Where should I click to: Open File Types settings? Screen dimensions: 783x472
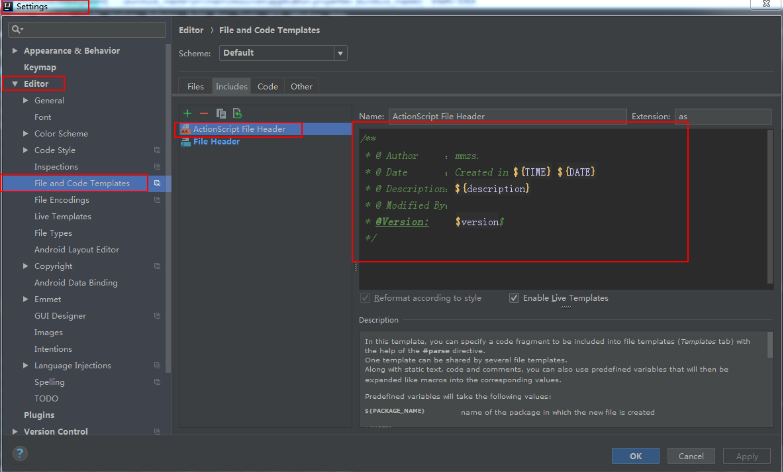pyautogui.click(x=53, y=233)
